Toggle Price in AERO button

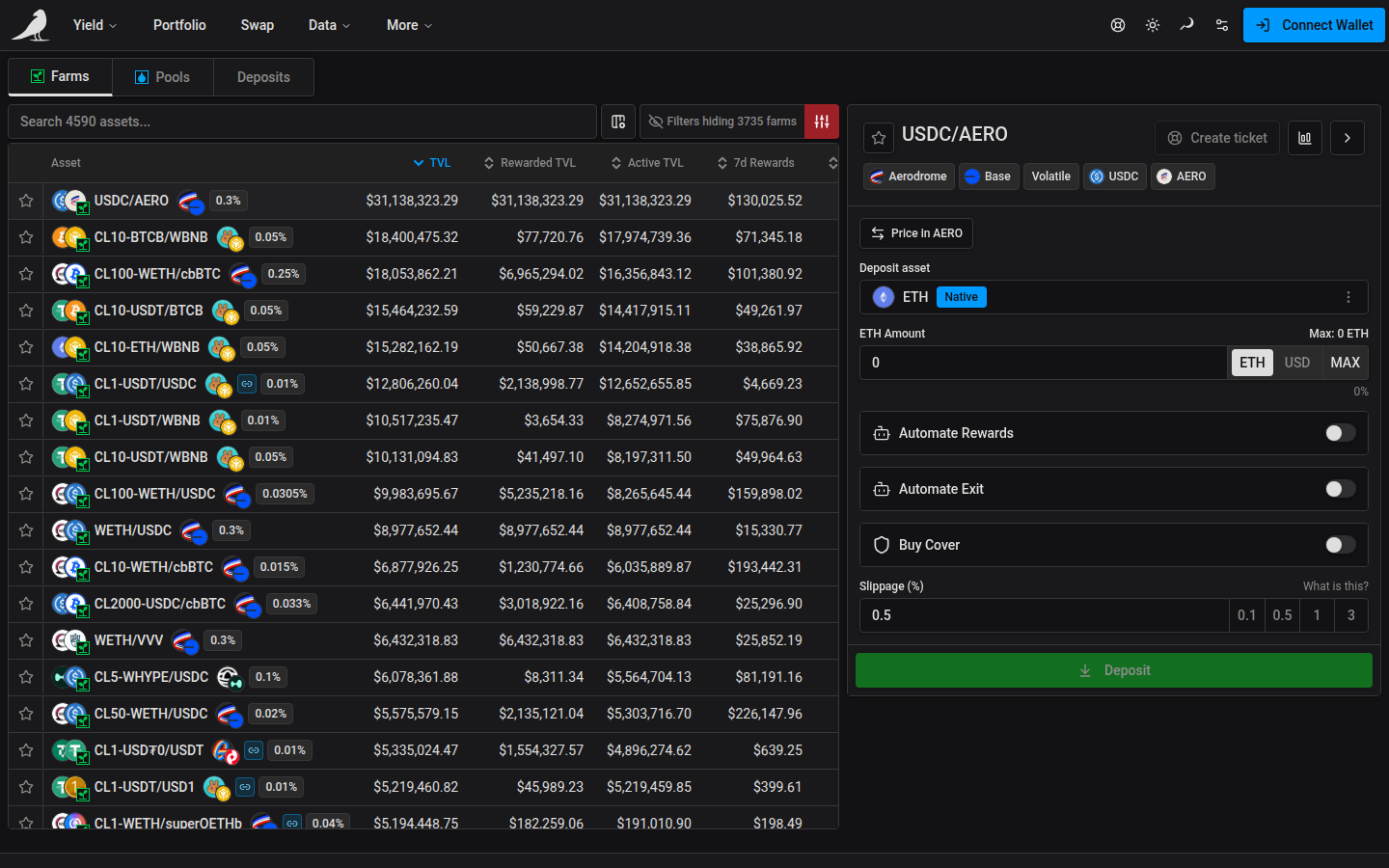point(916,233)
